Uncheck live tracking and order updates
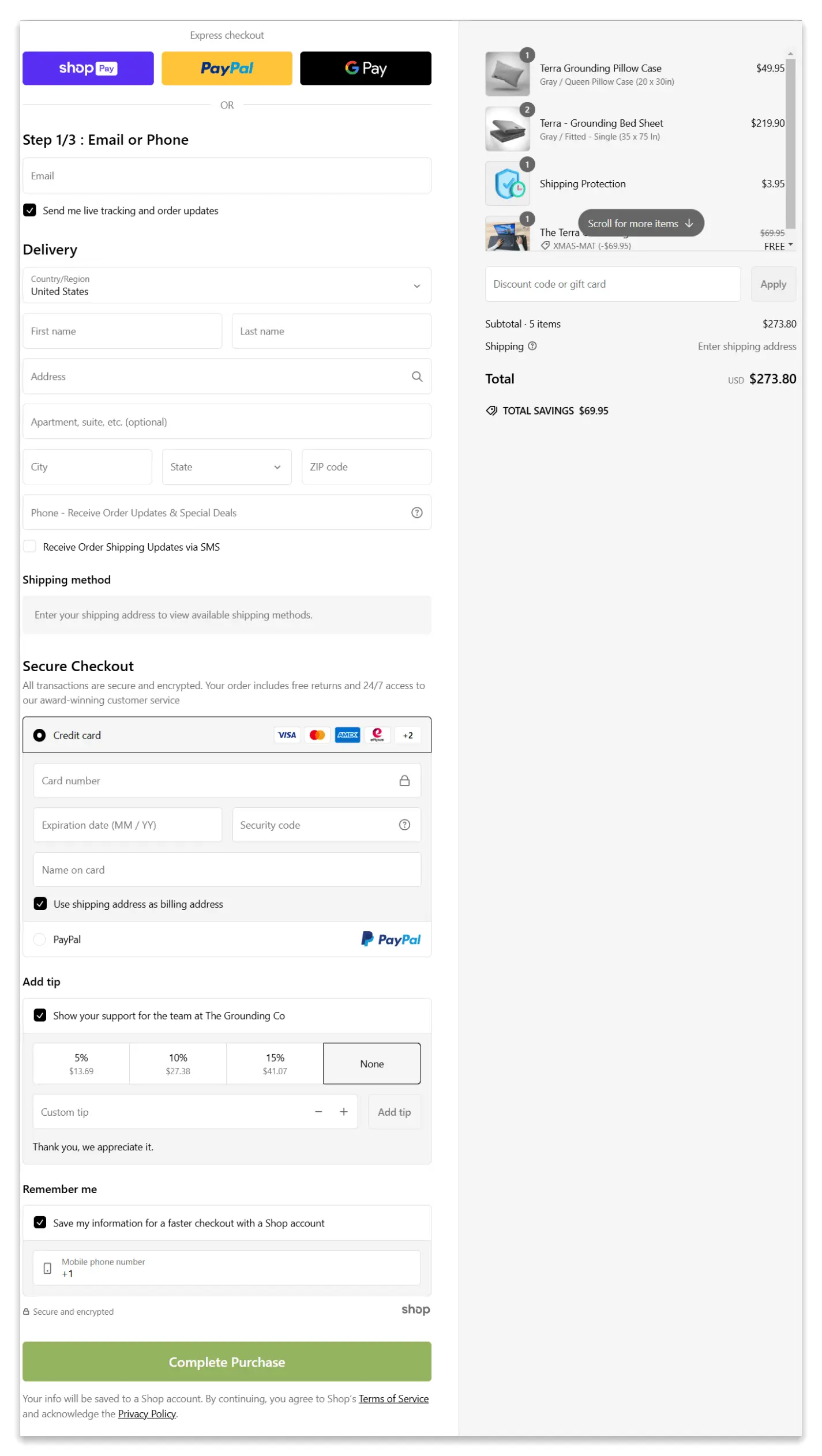 [x=30, y=210]
